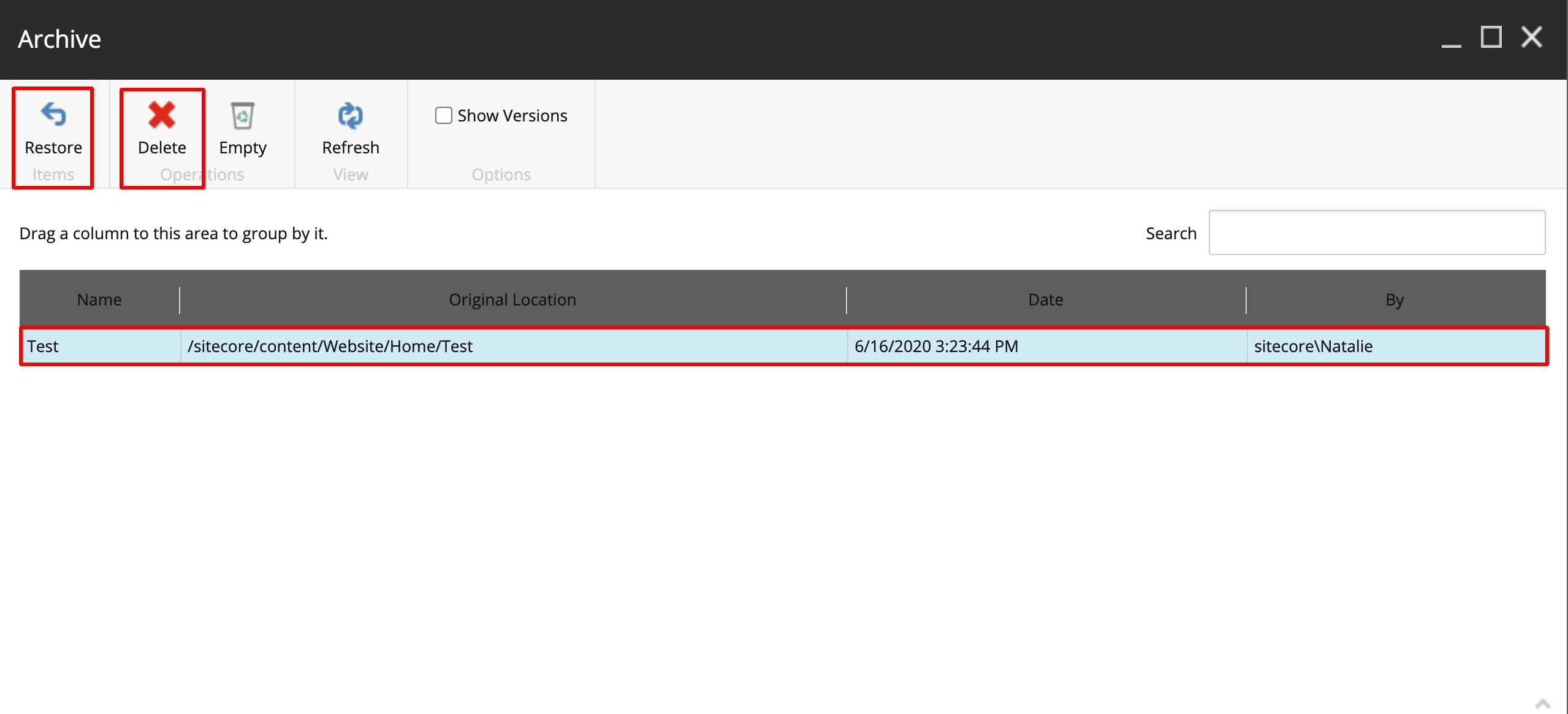Sort by the By column header

[1395, 299]
